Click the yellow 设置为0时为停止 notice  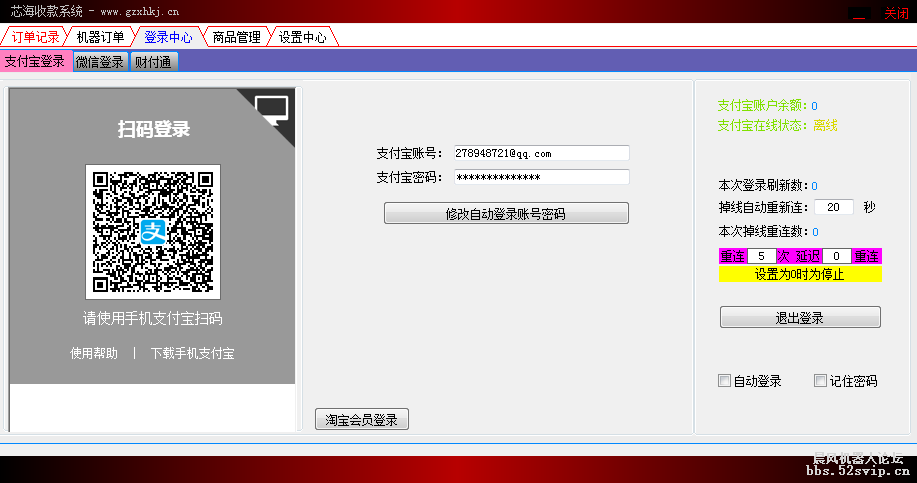[800, 274]
